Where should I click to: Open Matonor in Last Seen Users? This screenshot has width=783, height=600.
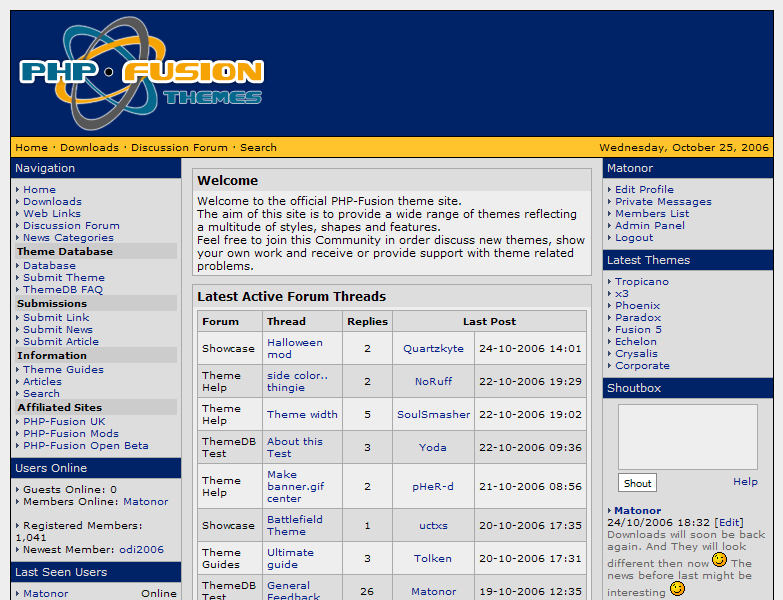tap(45, 594)
